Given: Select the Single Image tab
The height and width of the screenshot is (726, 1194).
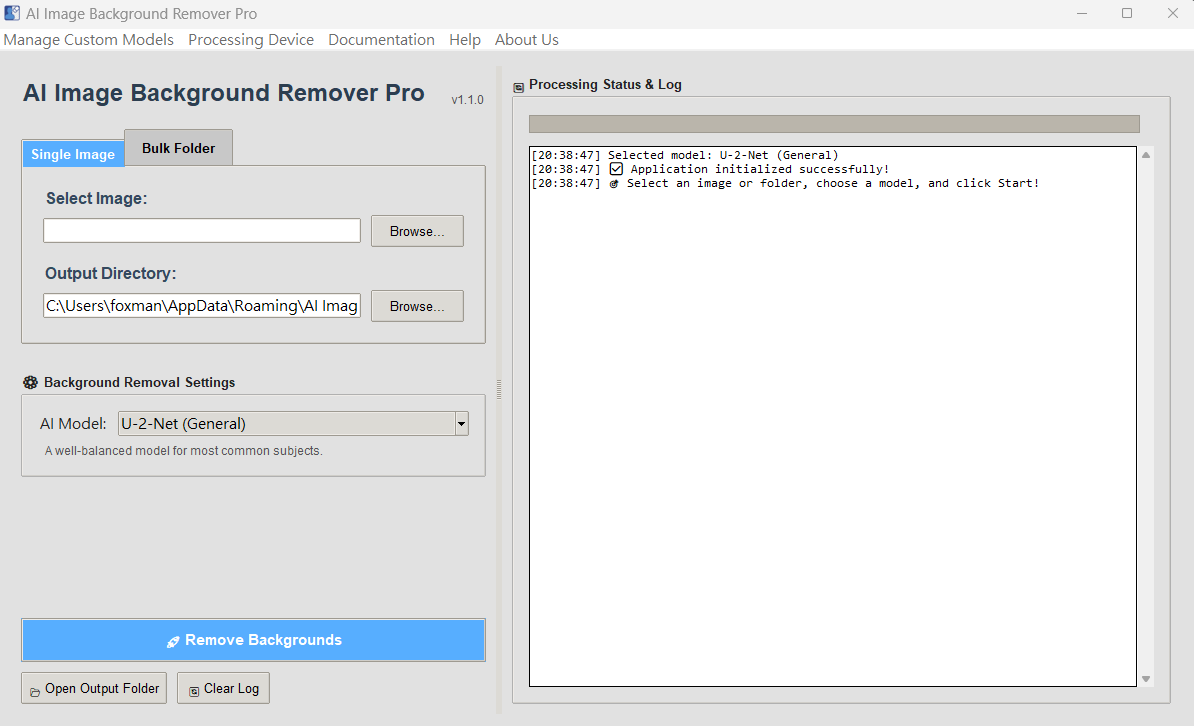Looking at the screenshot, I should (x=73, y=154).
